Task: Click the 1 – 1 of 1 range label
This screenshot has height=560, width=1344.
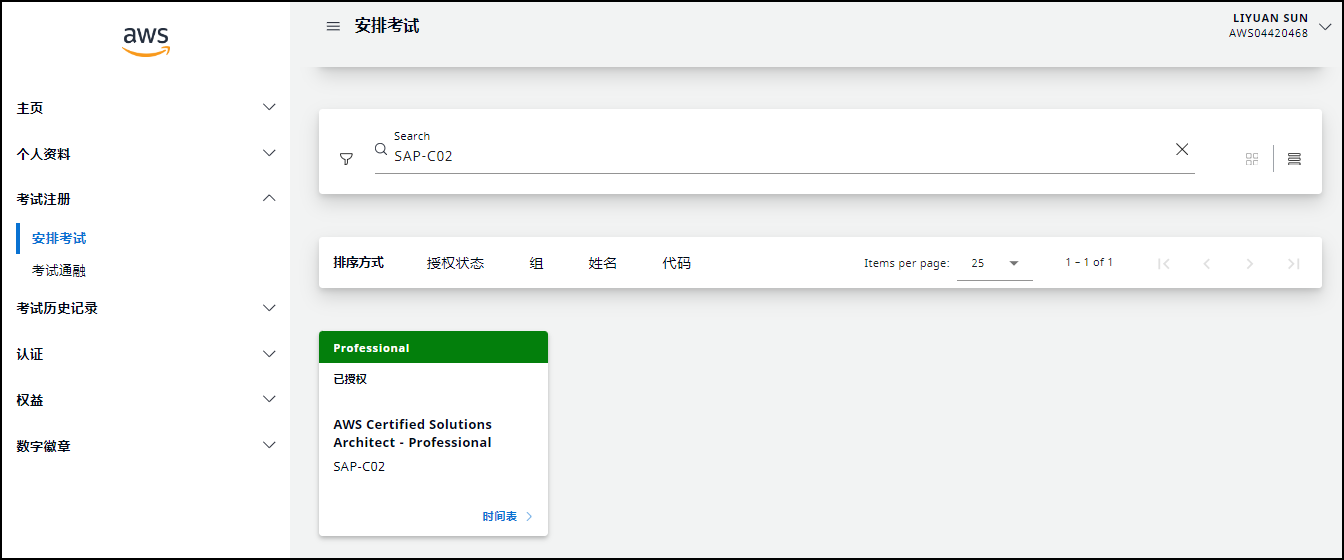Action: 1089,262
